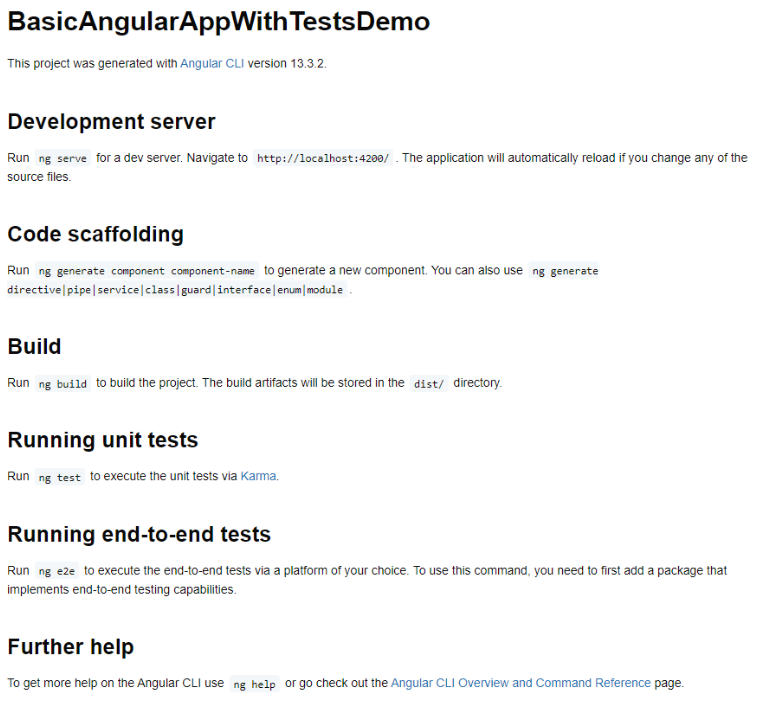Click the 'source files.' text line
This screenshot has width=763, height=717.
[x=39, y=177]
